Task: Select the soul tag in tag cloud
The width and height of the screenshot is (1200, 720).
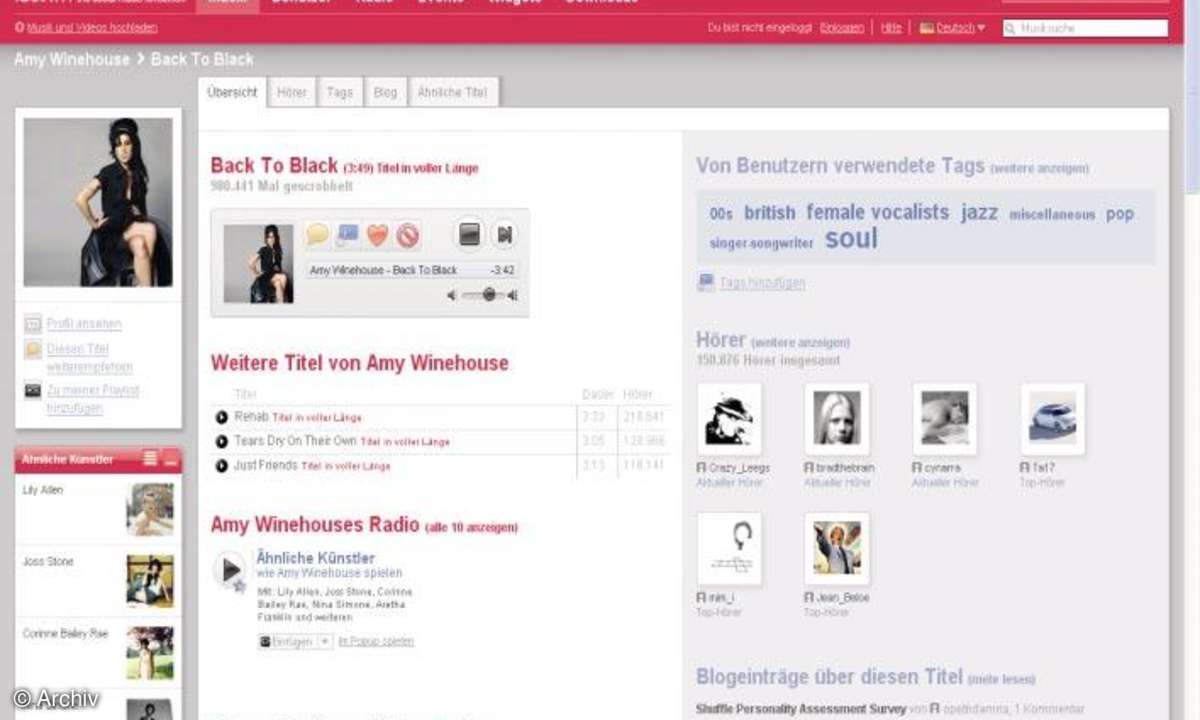Action: (851, 238)
